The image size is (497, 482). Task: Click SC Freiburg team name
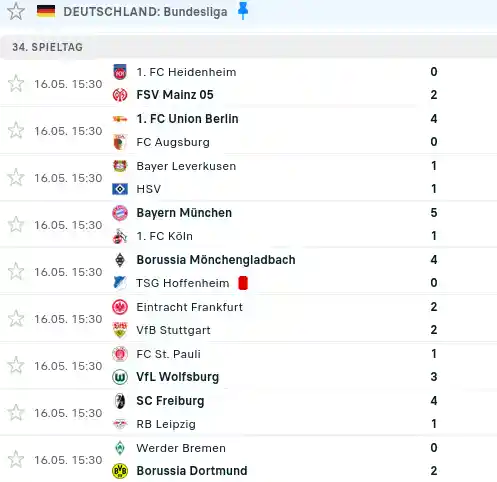[x=170, y=401]
